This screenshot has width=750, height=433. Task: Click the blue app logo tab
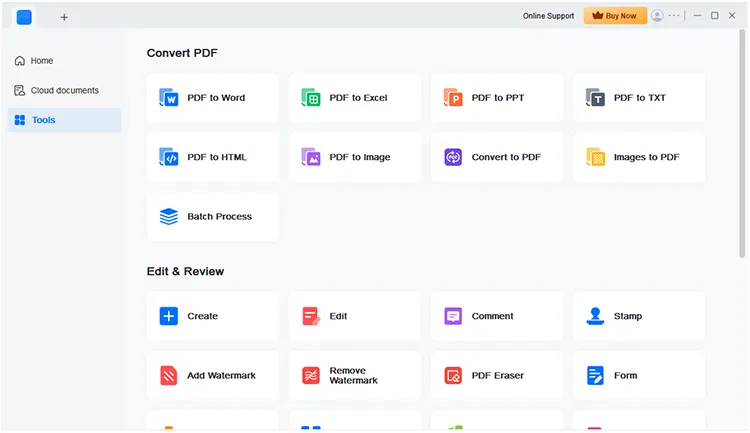tap(24, 17)
